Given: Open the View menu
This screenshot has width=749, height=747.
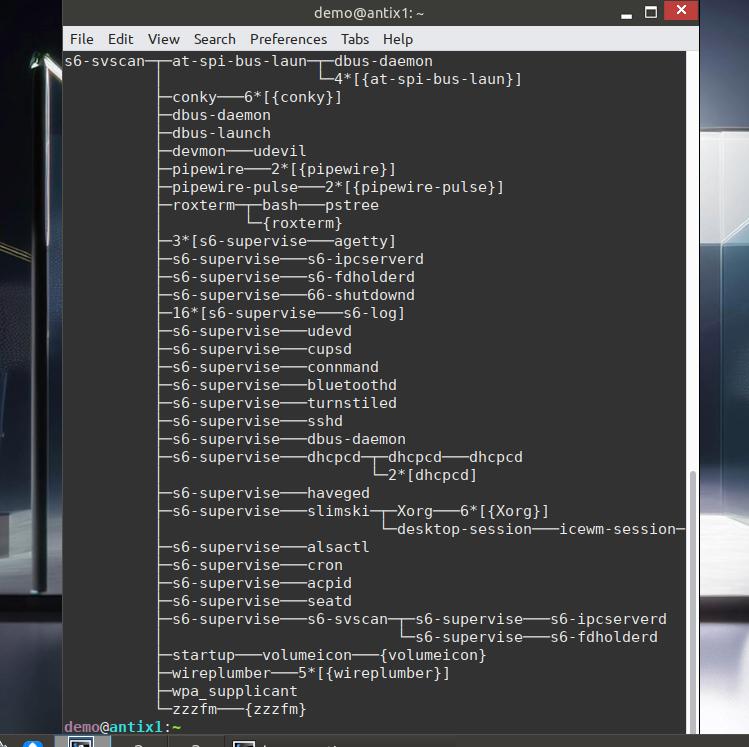Looking at the screenshot, I should [x=163, y=39].
